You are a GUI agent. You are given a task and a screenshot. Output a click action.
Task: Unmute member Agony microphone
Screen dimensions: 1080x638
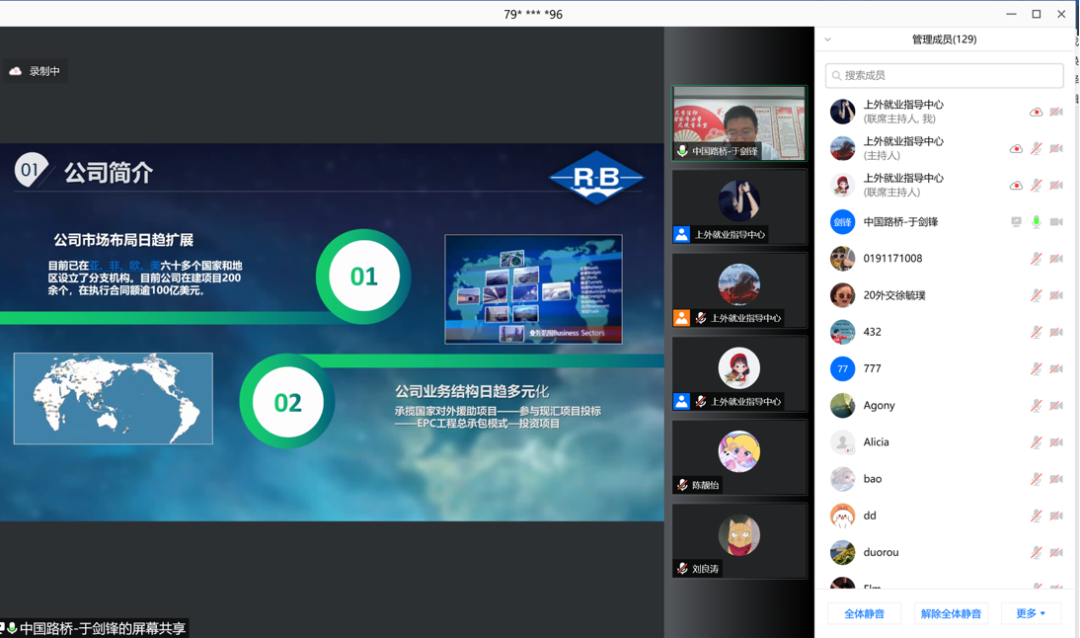[x=1036, y=406]
